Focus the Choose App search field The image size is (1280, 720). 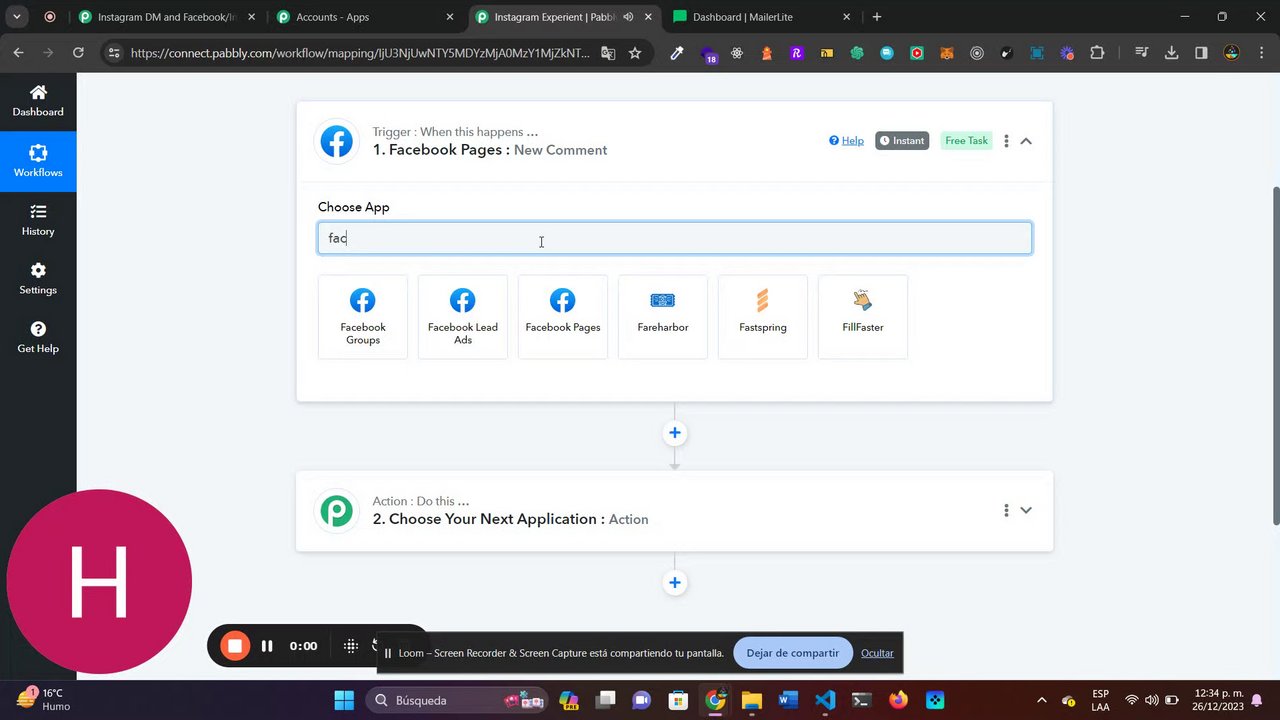[675, 238]
